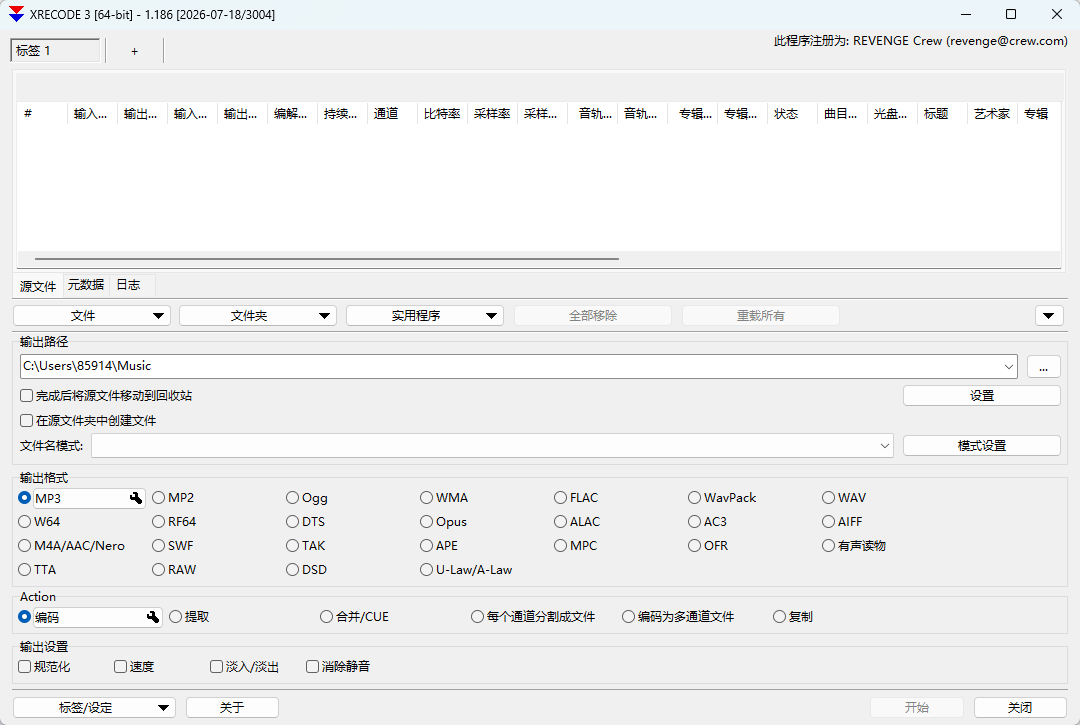Click the 状态 column header

792,114
